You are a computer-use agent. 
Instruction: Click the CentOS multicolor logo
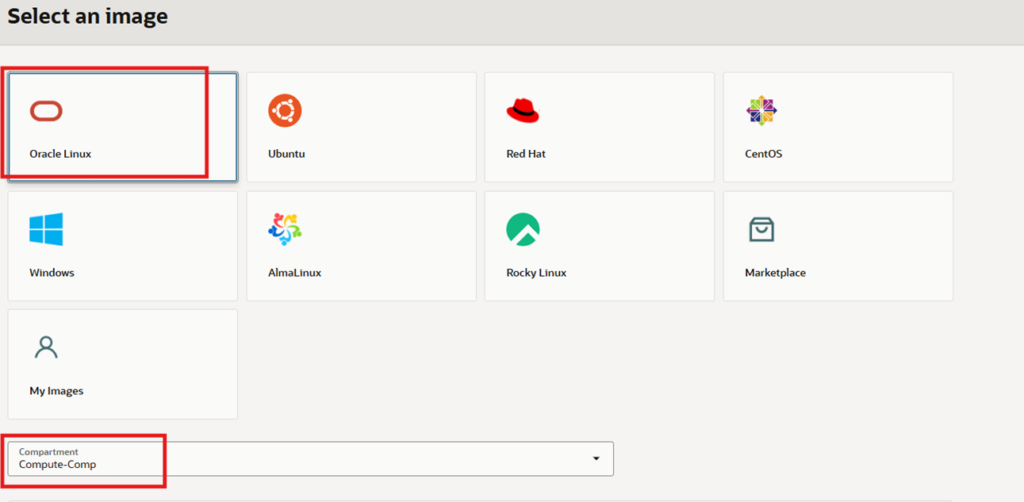pyautogui.click(x=761, y=111)
